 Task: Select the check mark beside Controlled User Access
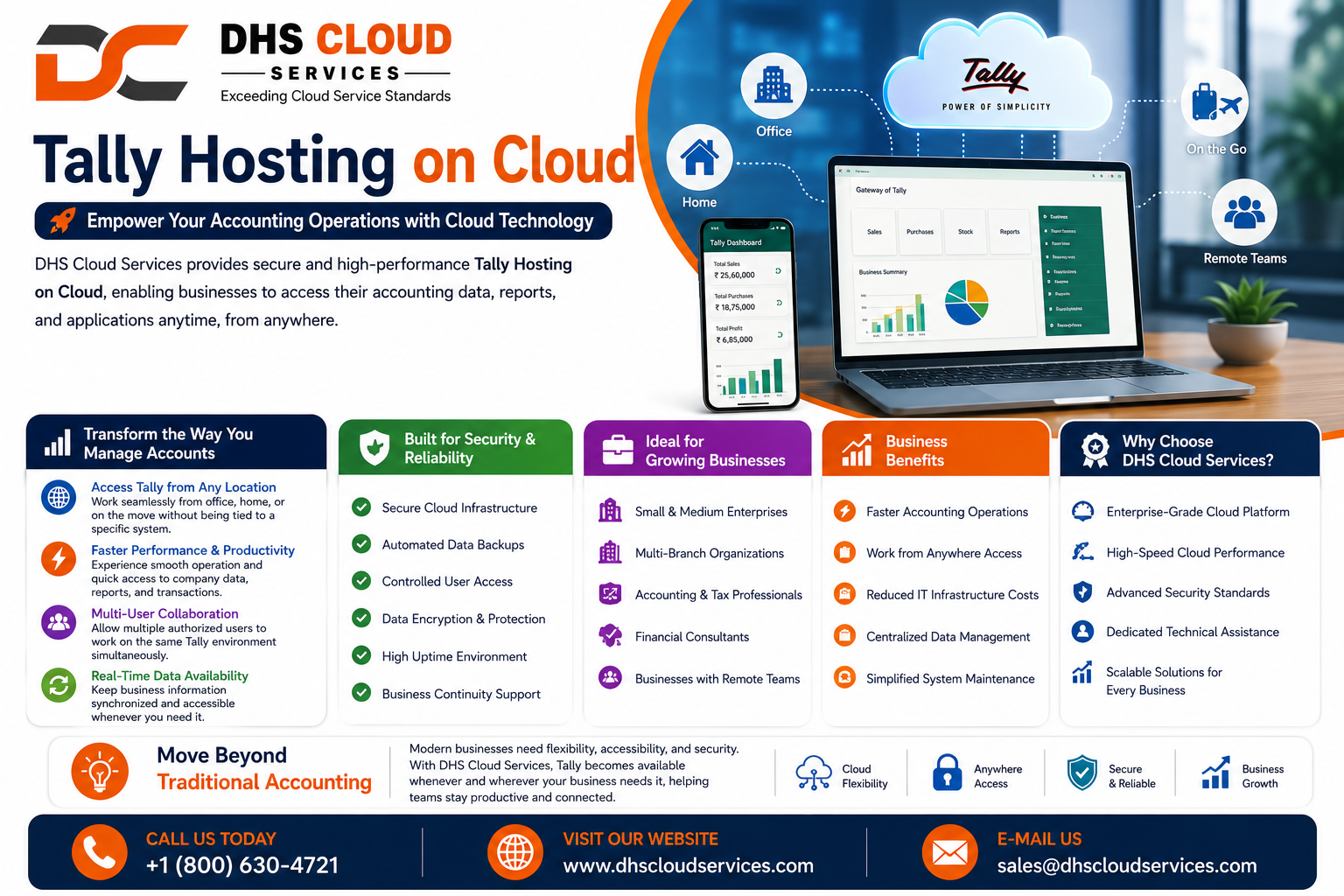pyautogui.click(x=361, y=580)
